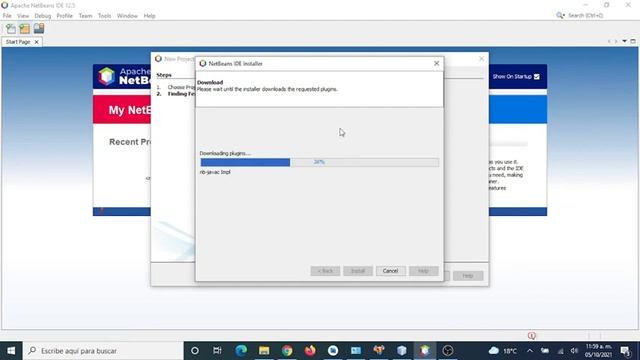Click the Search field in NetBeans
Image resolution: width=640 pixels, height=360 pixels.
(x=585, y=16)
